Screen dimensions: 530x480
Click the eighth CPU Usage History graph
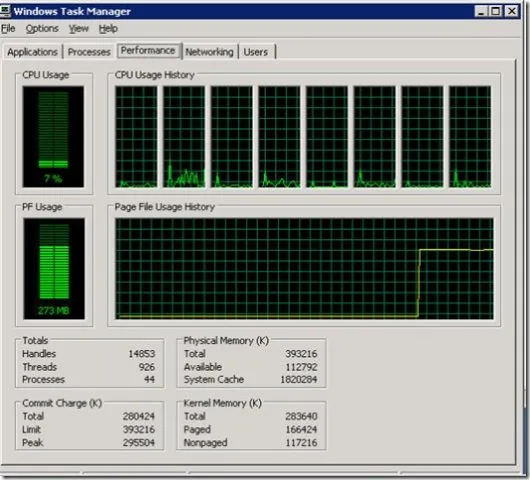click(470, 137)
